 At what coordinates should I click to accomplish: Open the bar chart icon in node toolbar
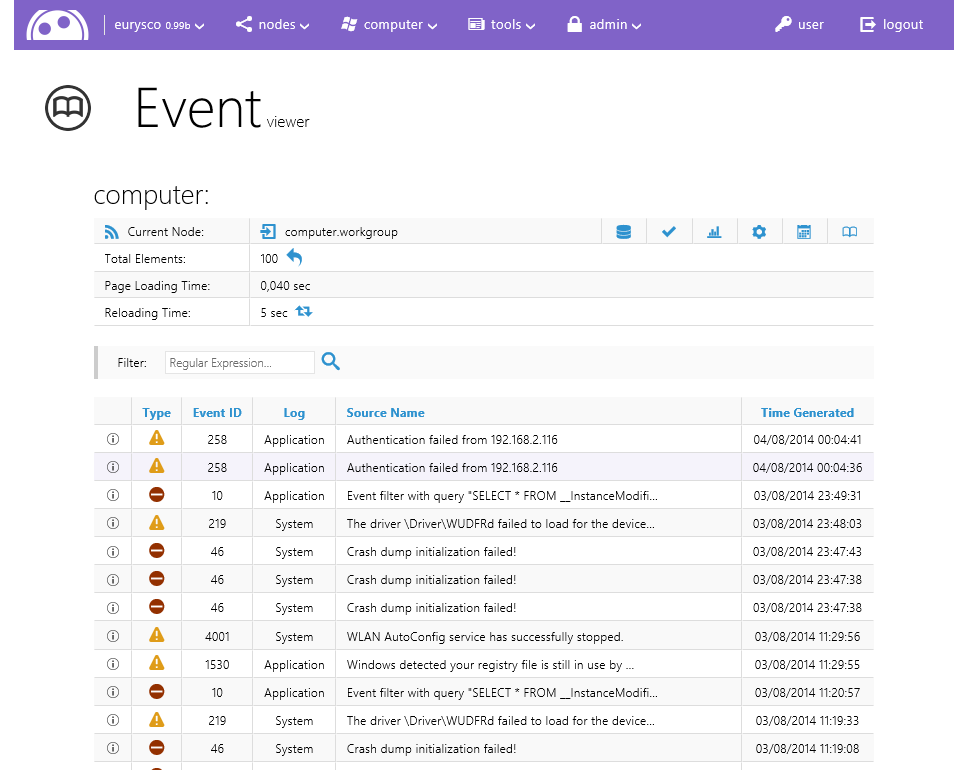[714, 232]
